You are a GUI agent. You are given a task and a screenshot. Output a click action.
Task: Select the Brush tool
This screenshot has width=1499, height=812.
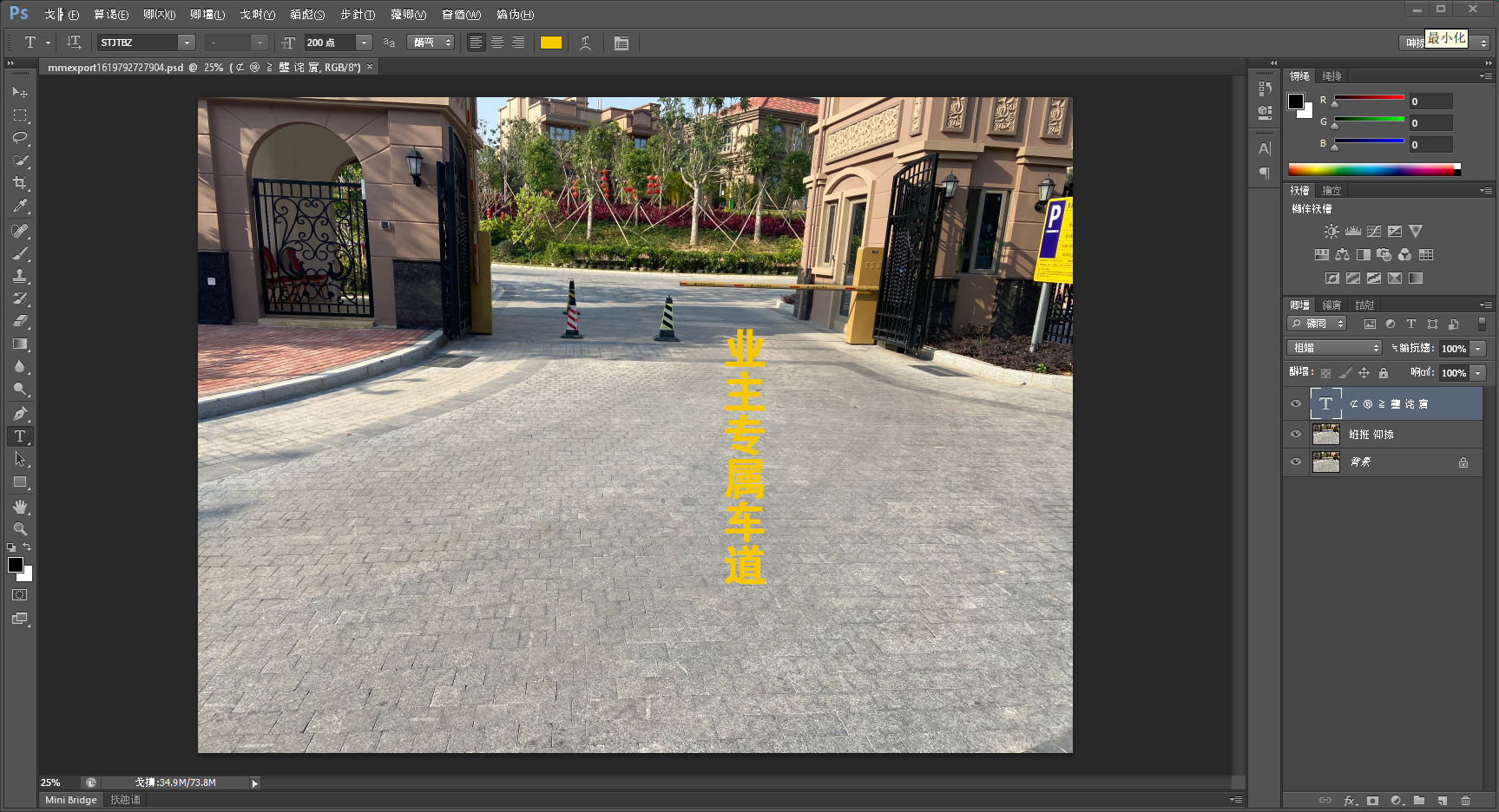coord(20,253)
